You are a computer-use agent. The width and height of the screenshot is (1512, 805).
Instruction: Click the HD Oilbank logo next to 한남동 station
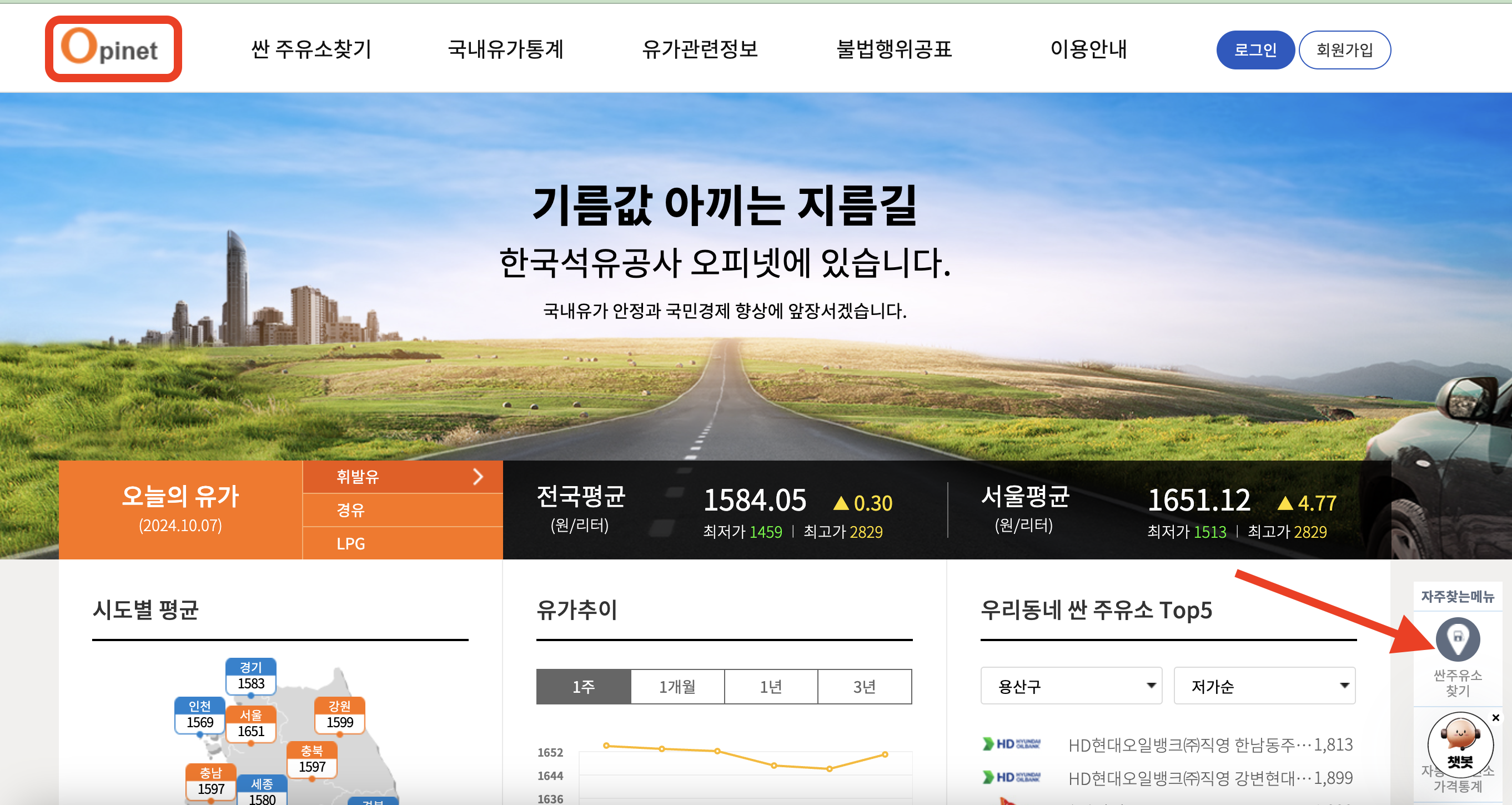pos(1011,744)
